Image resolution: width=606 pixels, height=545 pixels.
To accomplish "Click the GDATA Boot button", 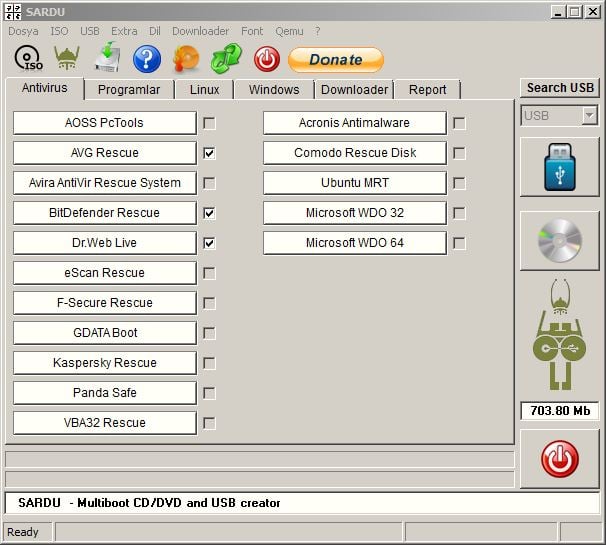I will point(105,333).
